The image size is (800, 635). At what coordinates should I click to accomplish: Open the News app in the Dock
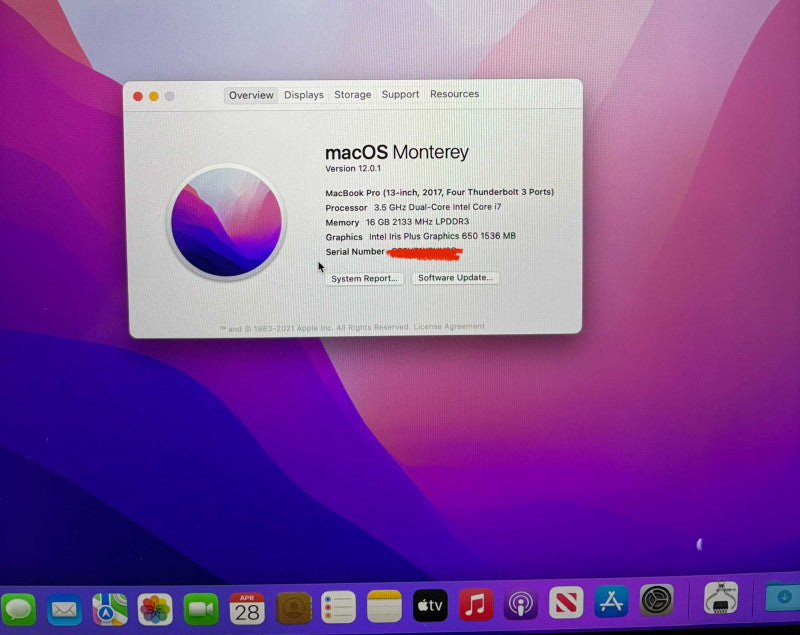(x=566, y=602)
